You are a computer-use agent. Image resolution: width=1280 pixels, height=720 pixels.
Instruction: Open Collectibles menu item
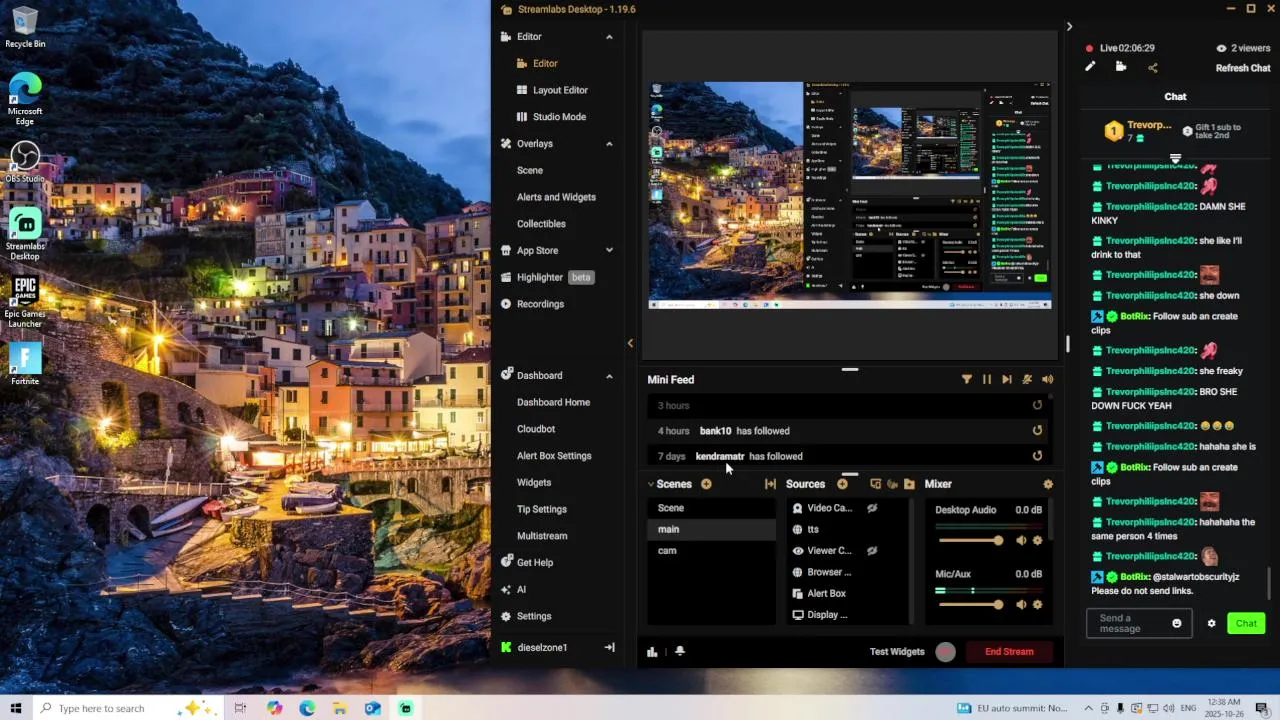coord(541,224)
